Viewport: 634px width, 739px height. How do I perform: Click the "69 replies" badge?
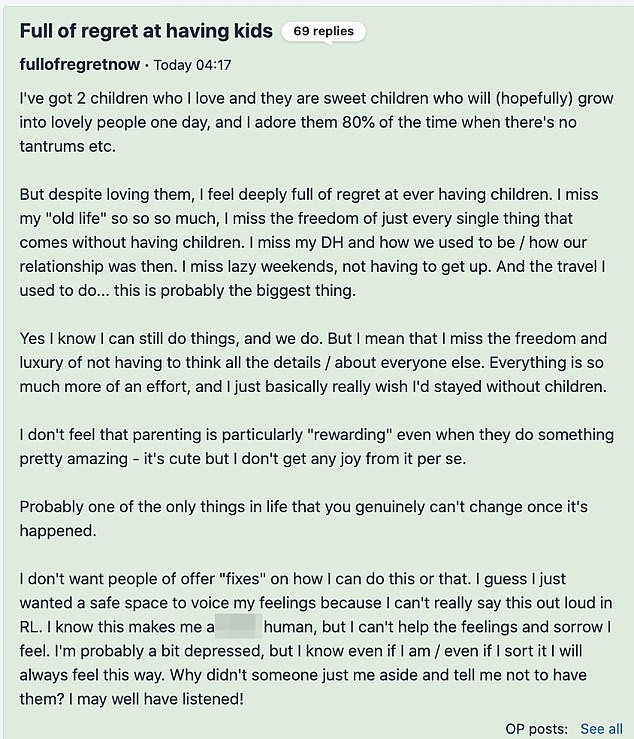tap(323, 31)
